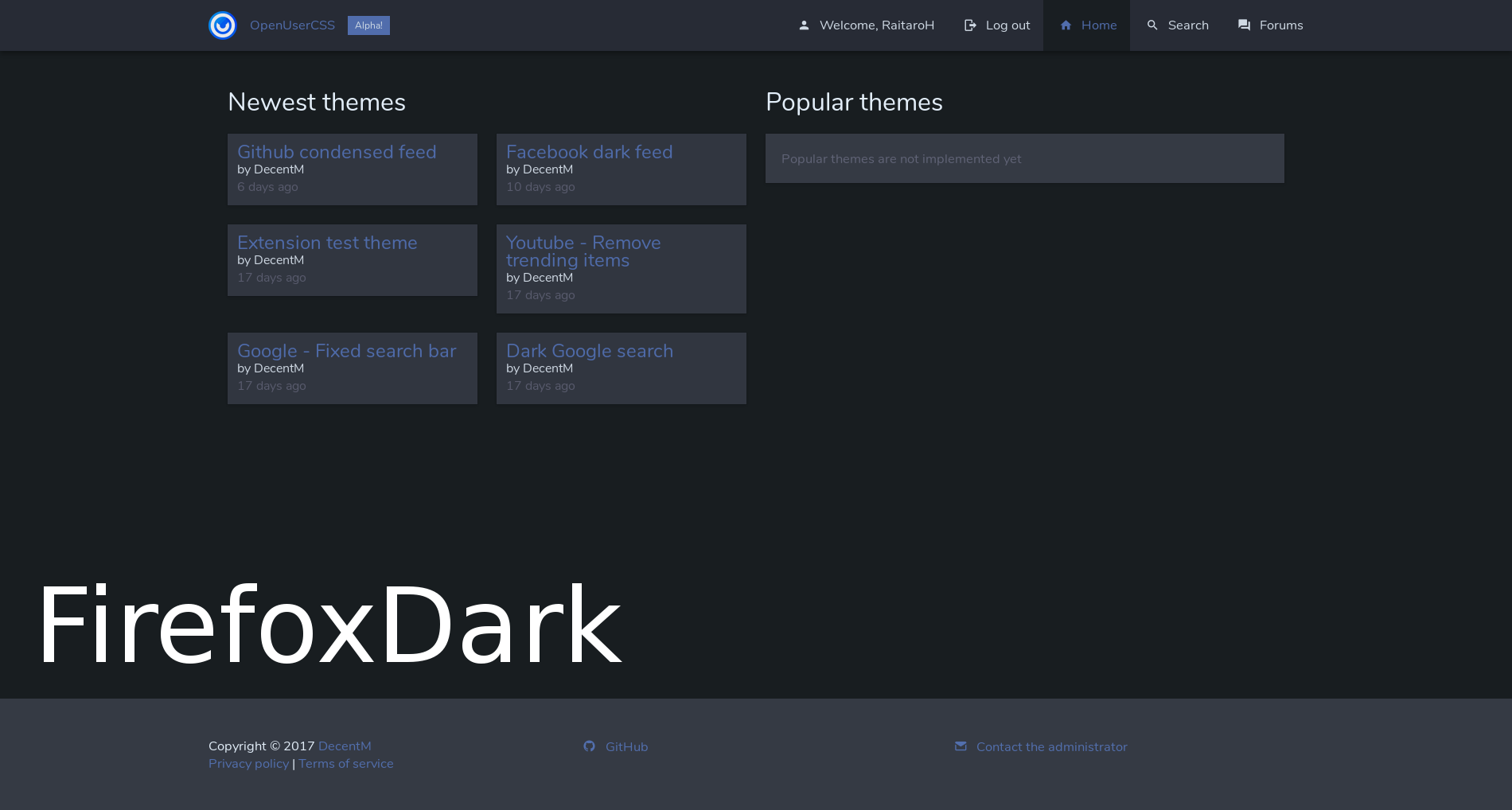Screen dimensions: 1512x810
Task: Open Youtube - Remove trending items theme
Action: pos(583,251)
